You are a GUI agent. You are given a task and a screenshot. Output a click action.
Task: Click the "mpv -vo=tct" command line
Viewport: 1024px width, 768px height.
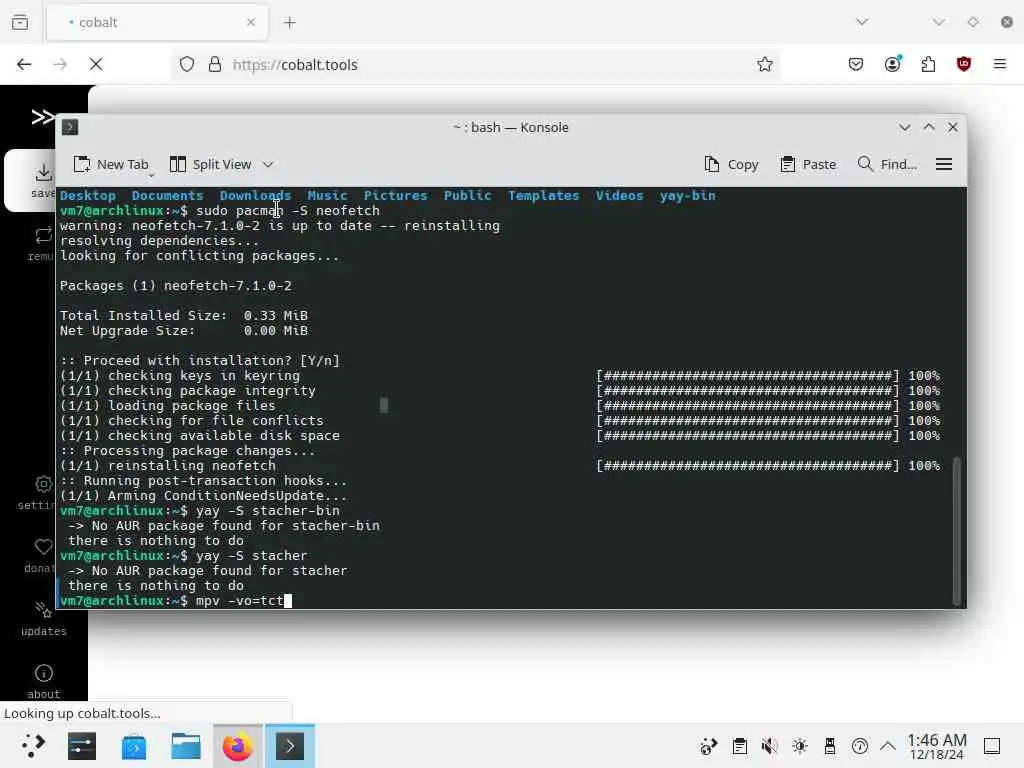click(240, 600)
